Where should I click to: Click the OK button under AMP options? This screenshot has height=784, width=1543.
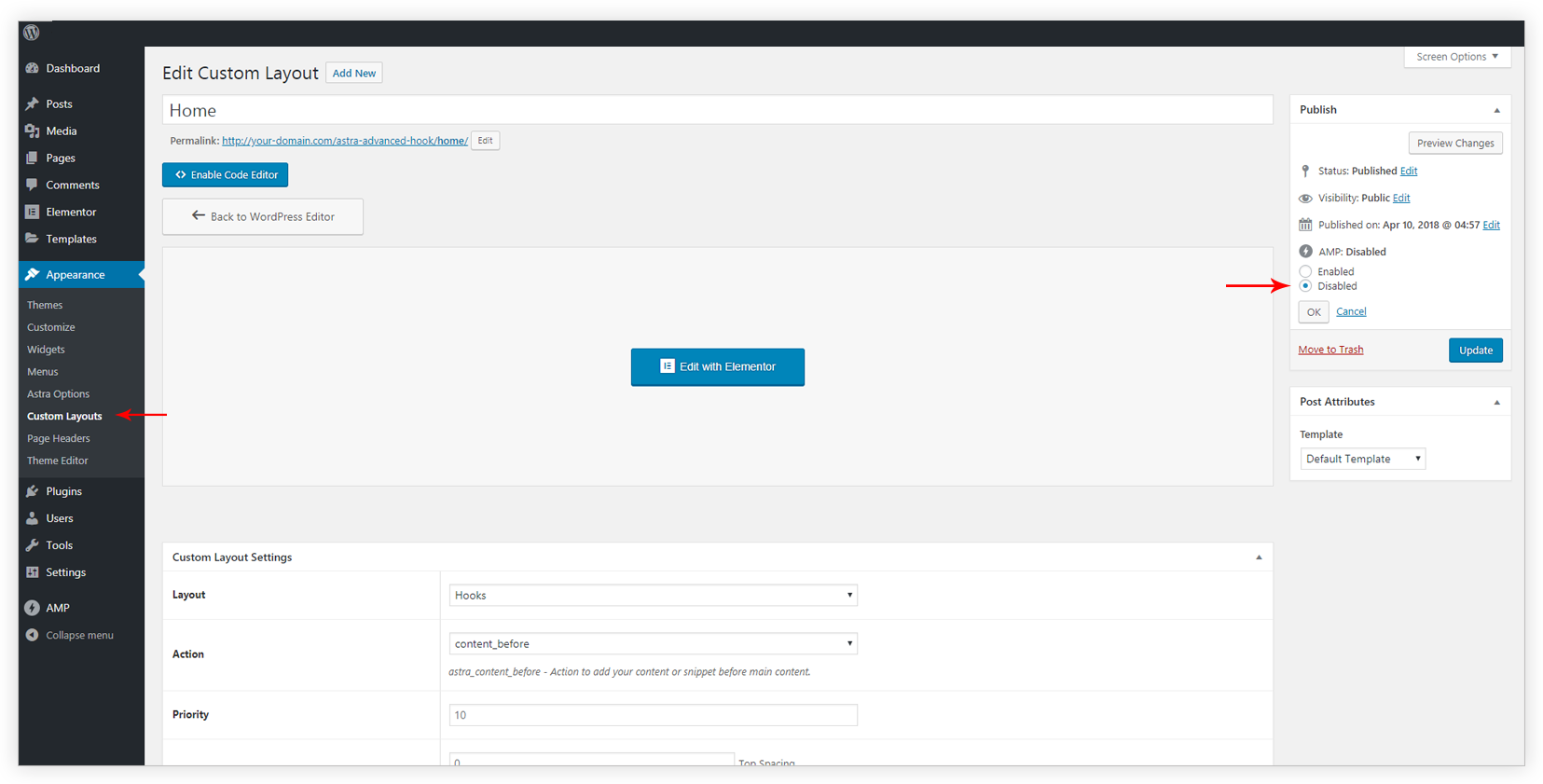(1314, 312)
